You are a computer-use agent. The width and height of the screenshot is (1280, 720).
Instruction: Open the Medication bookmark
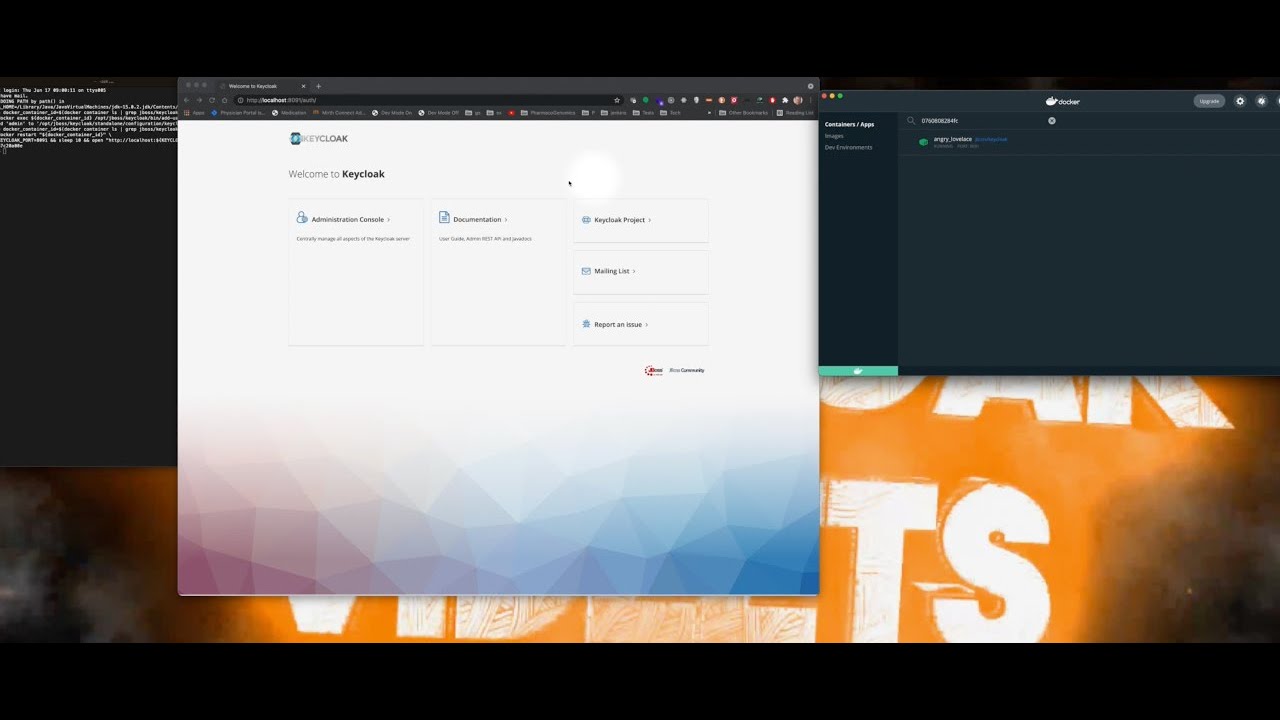coord(288,113)
